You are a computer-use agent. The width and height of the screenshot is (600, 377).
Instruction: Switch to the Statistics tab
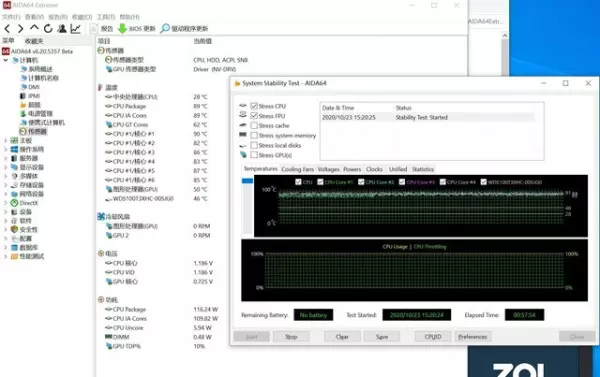coord(423,169)
